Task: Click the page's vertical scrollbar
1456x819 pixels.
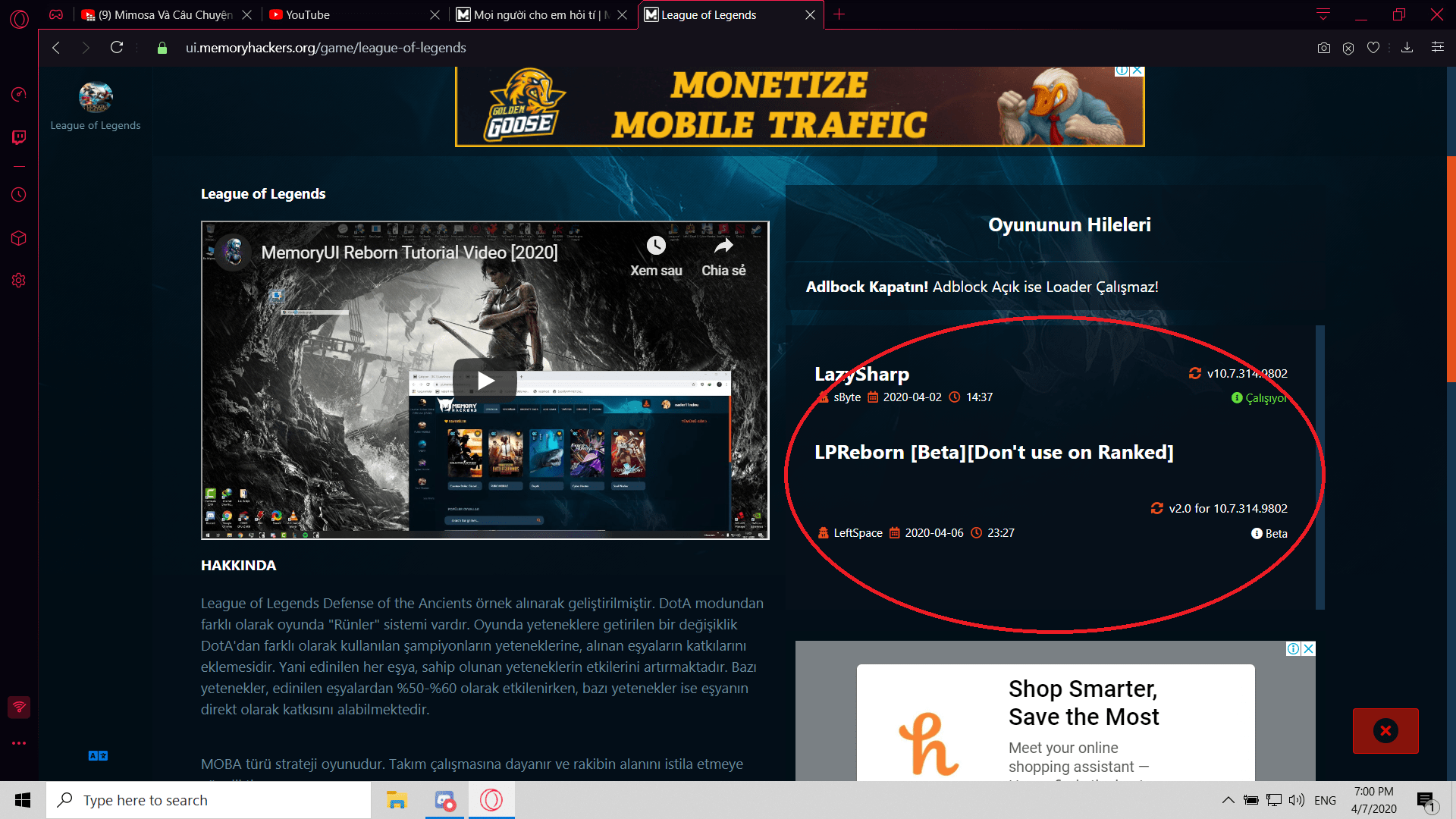Action: pyautogui.click(x=1451, y=269)
